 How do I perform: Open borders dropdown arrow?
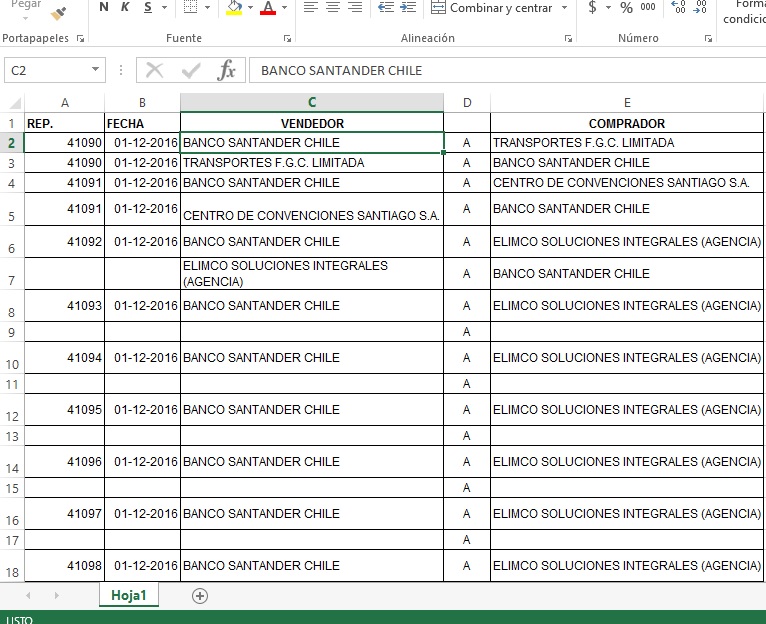[x=207, y=7]
